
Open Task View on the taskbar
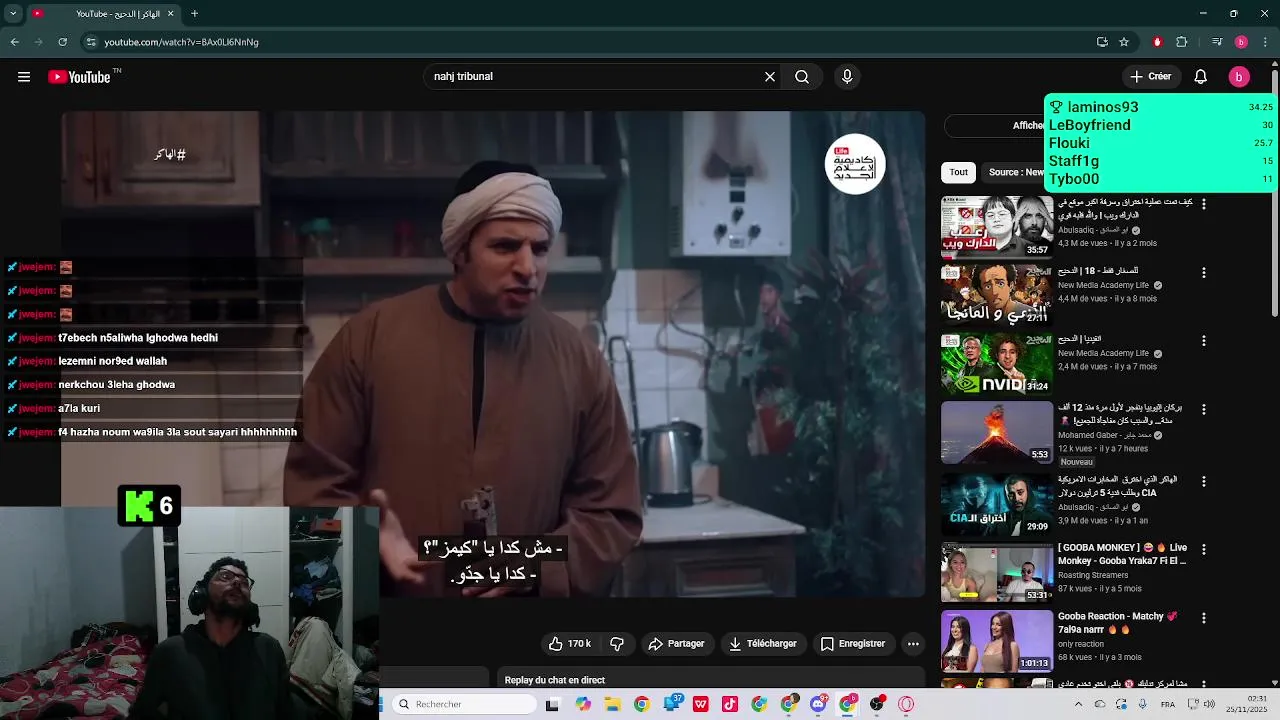[x=552, y=704]
